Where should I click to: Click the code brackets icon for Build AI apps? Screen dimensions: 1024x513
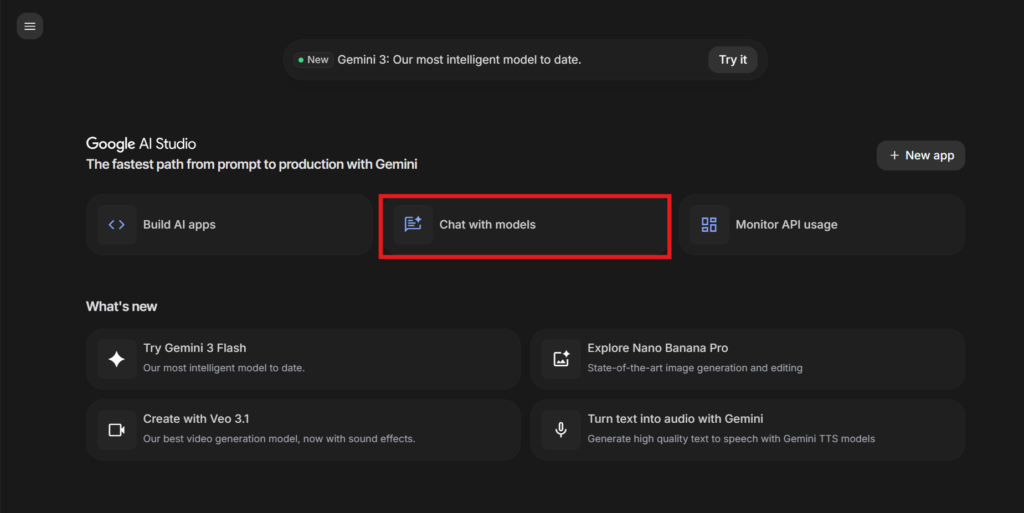tap(117, 225)
